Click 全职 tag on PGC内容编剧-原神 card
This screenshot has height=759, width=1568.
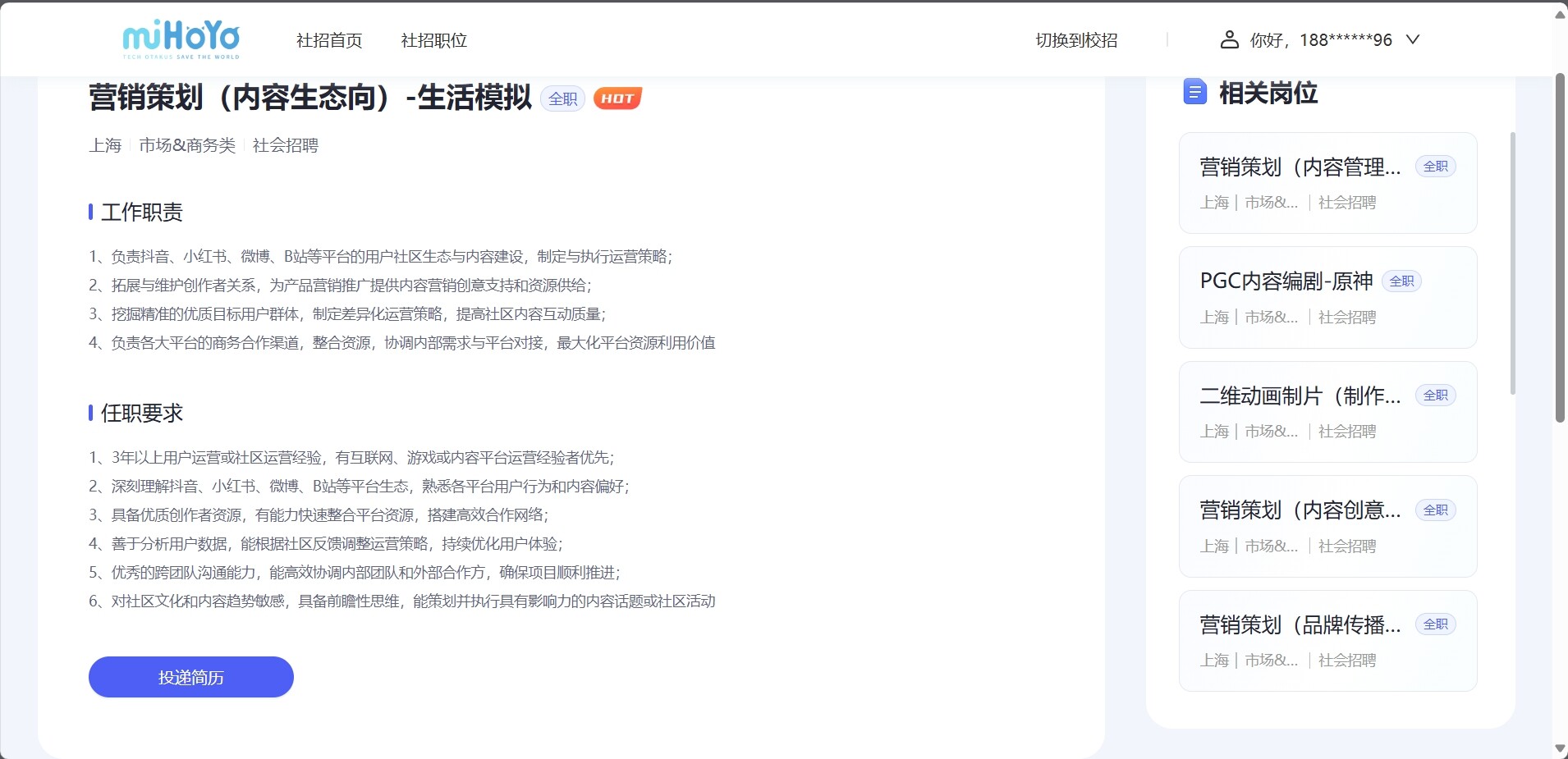point(1401,281)
